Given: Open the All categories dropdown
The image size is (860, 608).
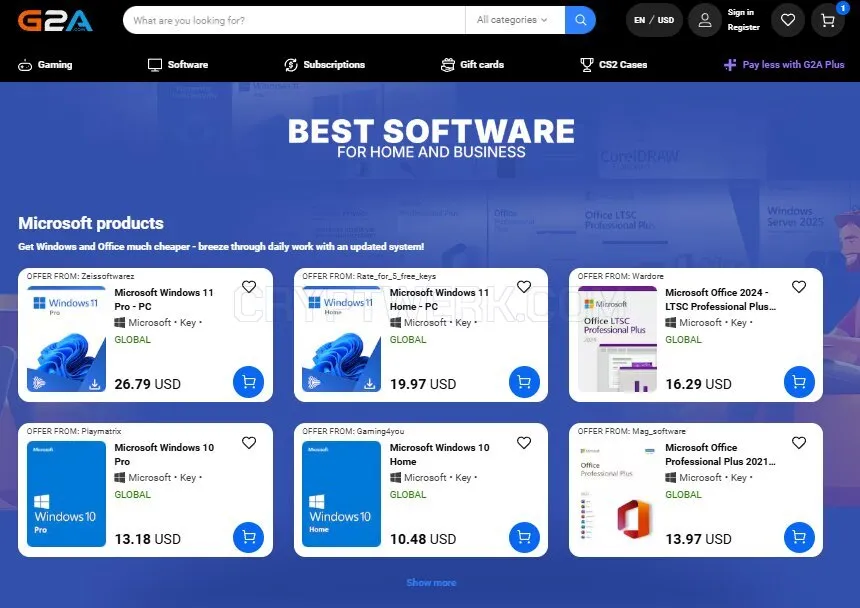Looking at the screenshot, I should tap(514, 20).
